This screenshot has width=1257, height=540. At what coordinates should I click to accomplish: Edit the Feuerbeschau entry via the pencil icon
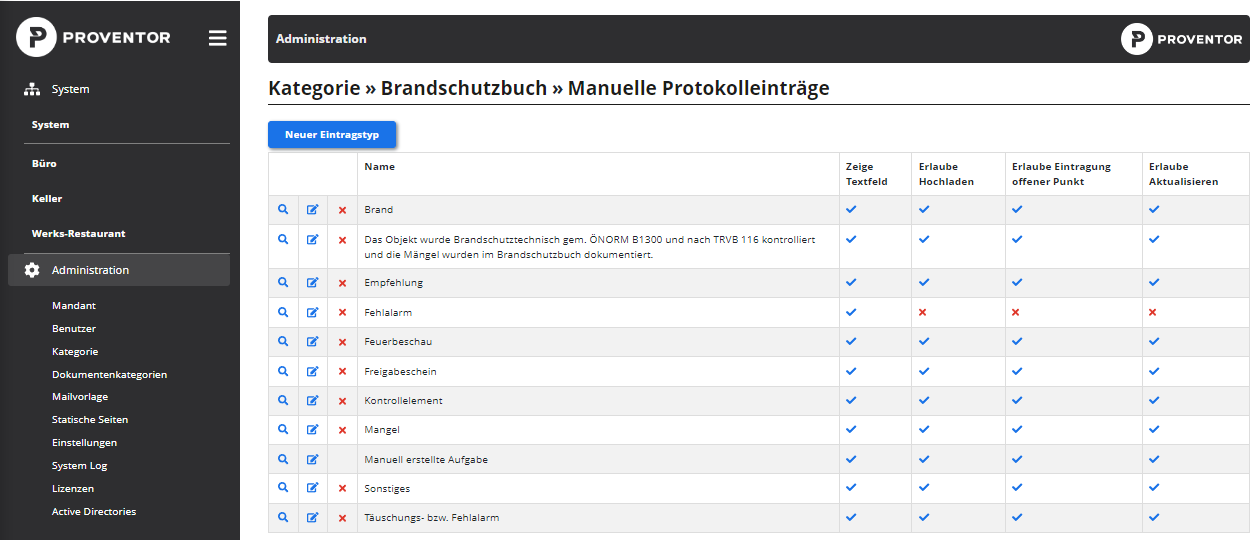point(313,342)
